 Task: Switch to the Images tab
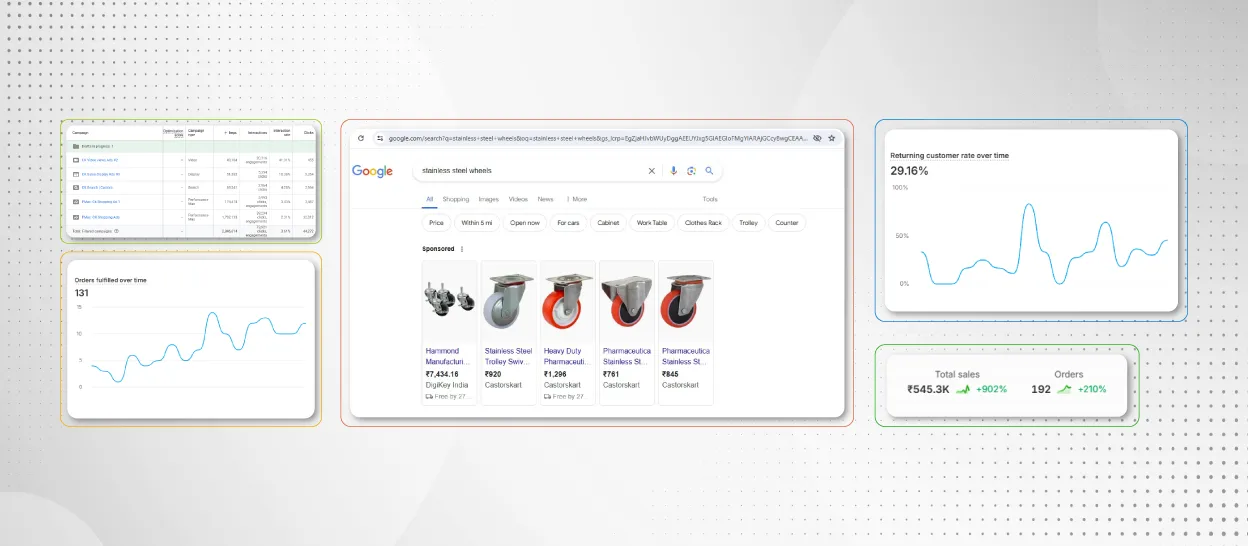click(488, 199)
